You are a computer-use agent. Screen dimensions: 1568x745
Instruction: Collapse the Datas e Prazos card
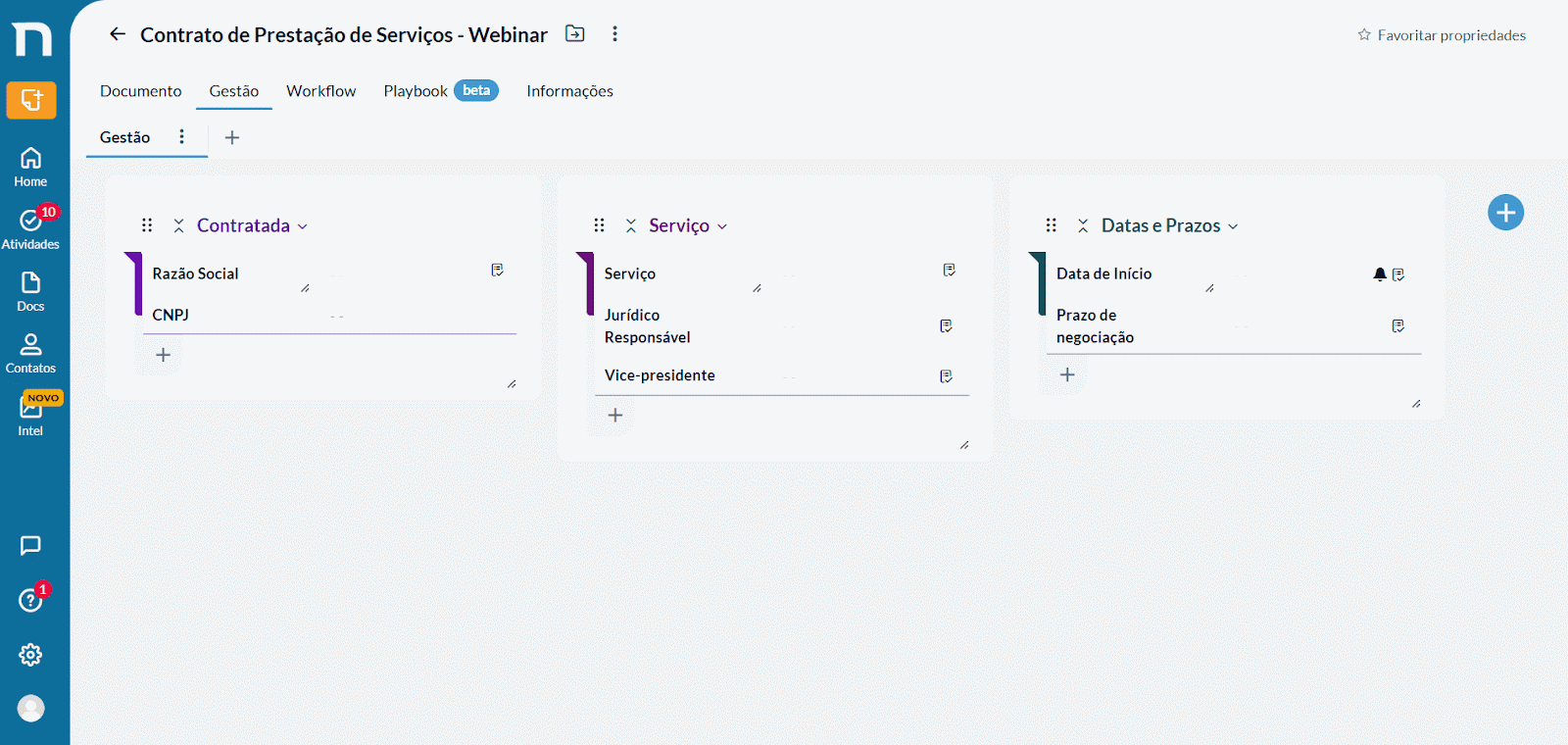pos(1083,225)
